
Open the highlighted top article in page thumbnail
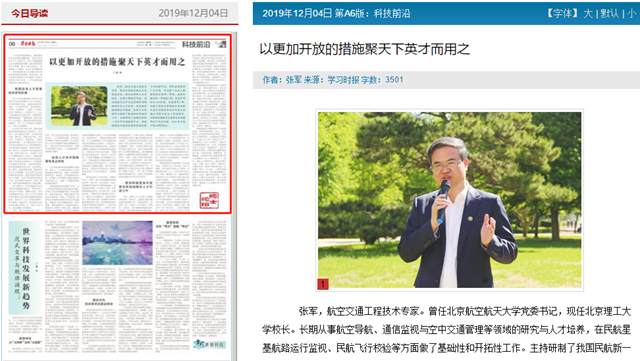118,124
